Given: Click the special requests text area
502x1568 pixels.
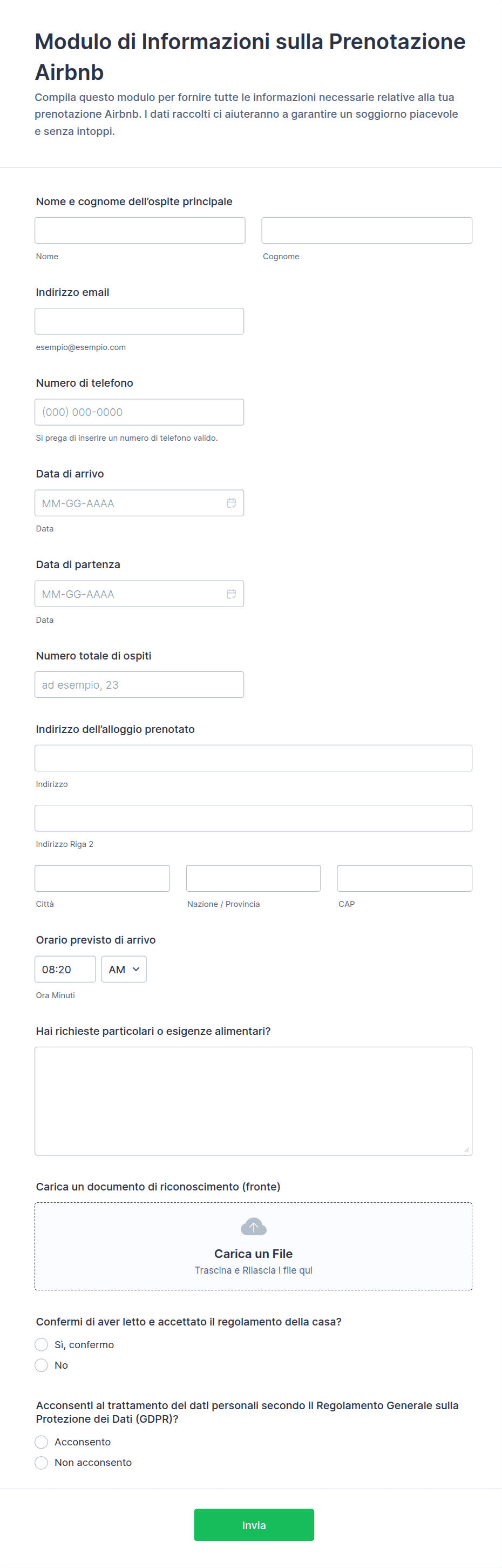Looking at the screenshot, I should 253,1101.
